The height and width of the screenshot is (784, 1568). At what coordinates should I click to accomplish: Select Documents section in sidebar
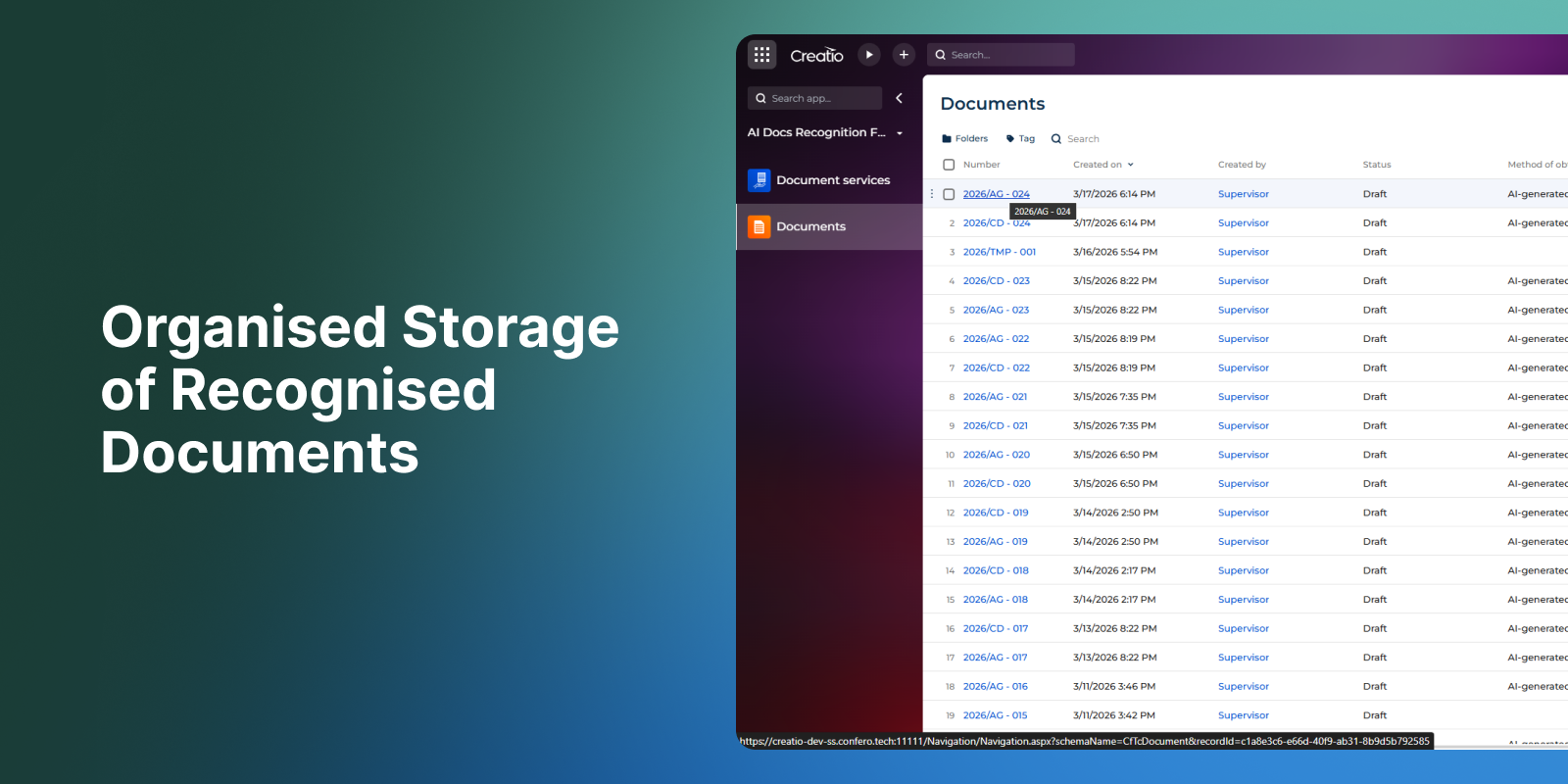[810, 226]
